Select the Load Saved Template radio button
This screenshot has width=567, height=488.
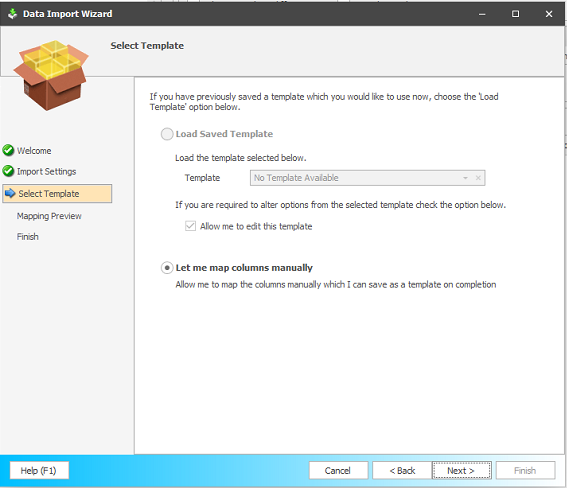point(167,134)
